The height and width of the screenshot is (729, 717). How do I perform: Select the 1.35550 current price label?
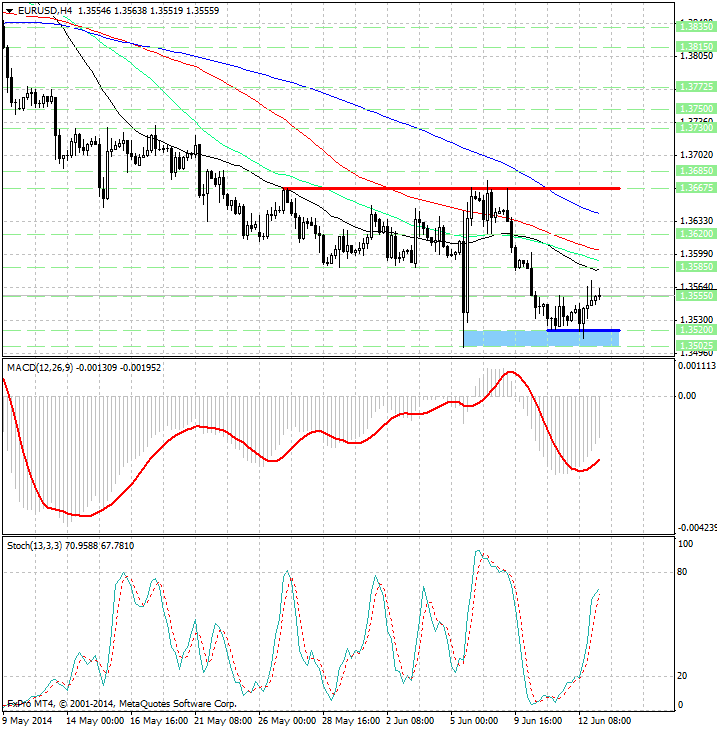(x=696, y=296)
